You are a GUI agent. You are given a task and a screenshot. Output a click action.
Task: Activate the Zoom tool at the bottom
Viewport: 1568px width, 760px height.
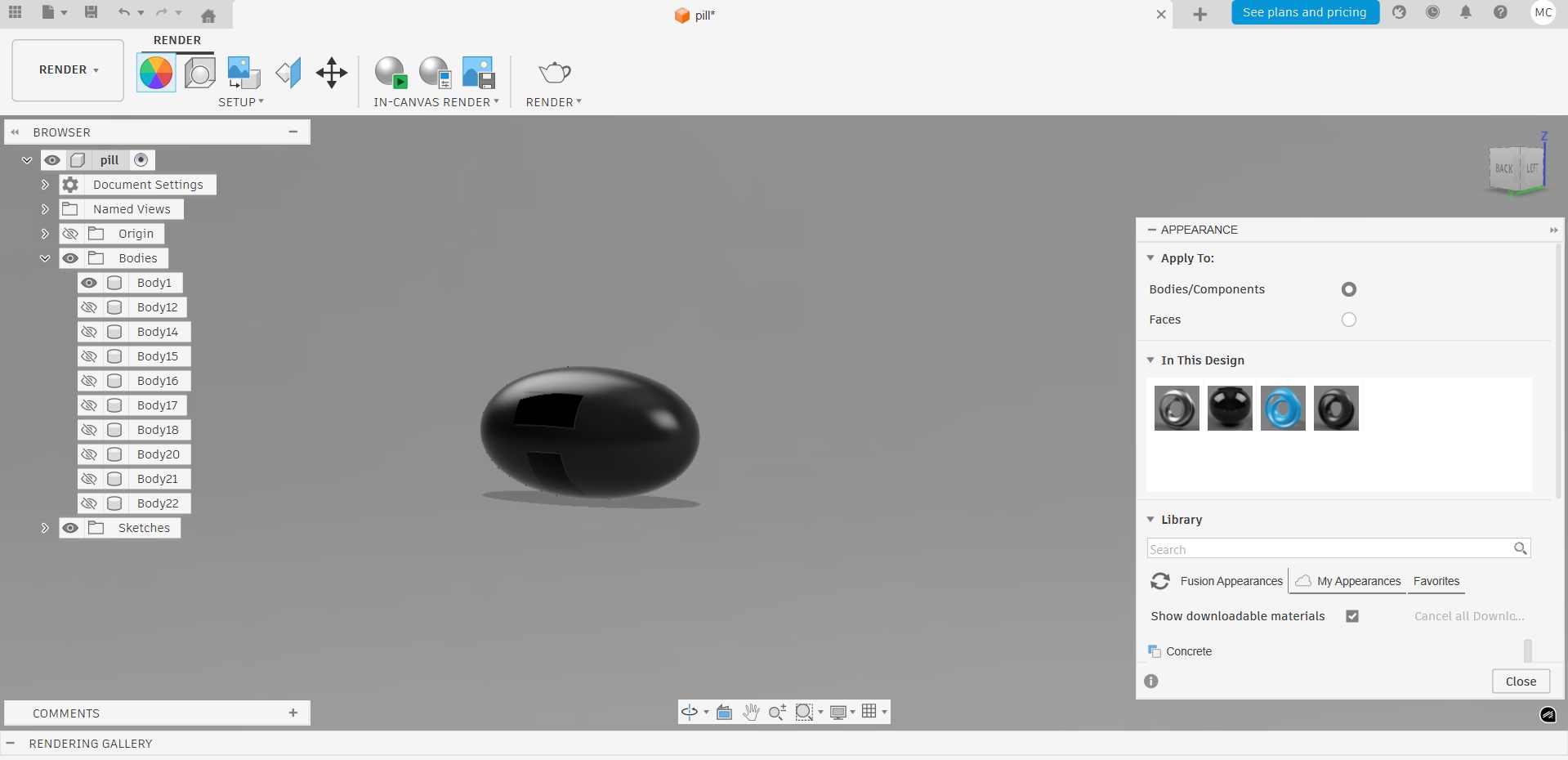[x=776, y=712]
